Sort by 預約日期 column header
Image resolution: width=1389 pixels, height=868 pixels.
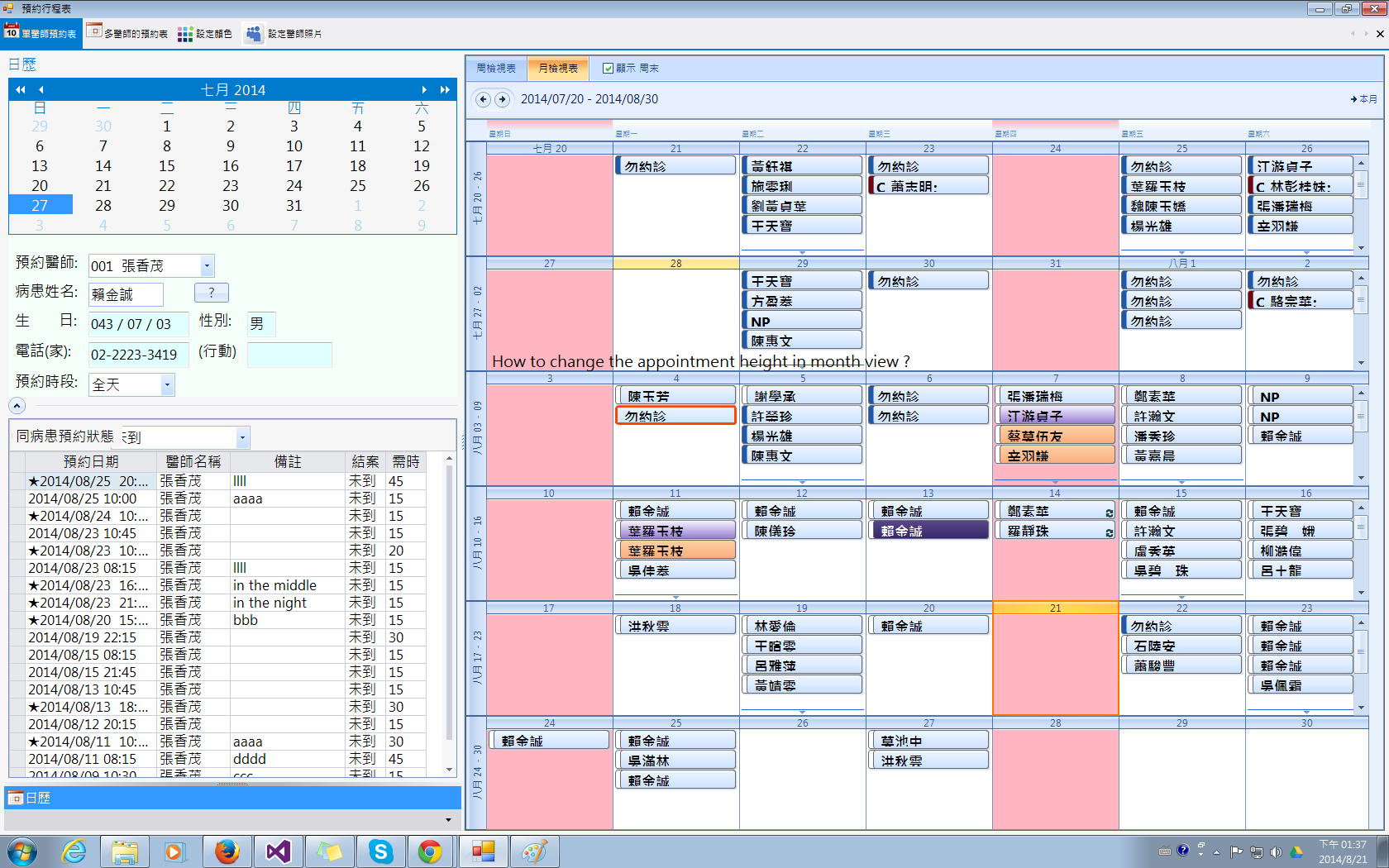click(91, 461)
